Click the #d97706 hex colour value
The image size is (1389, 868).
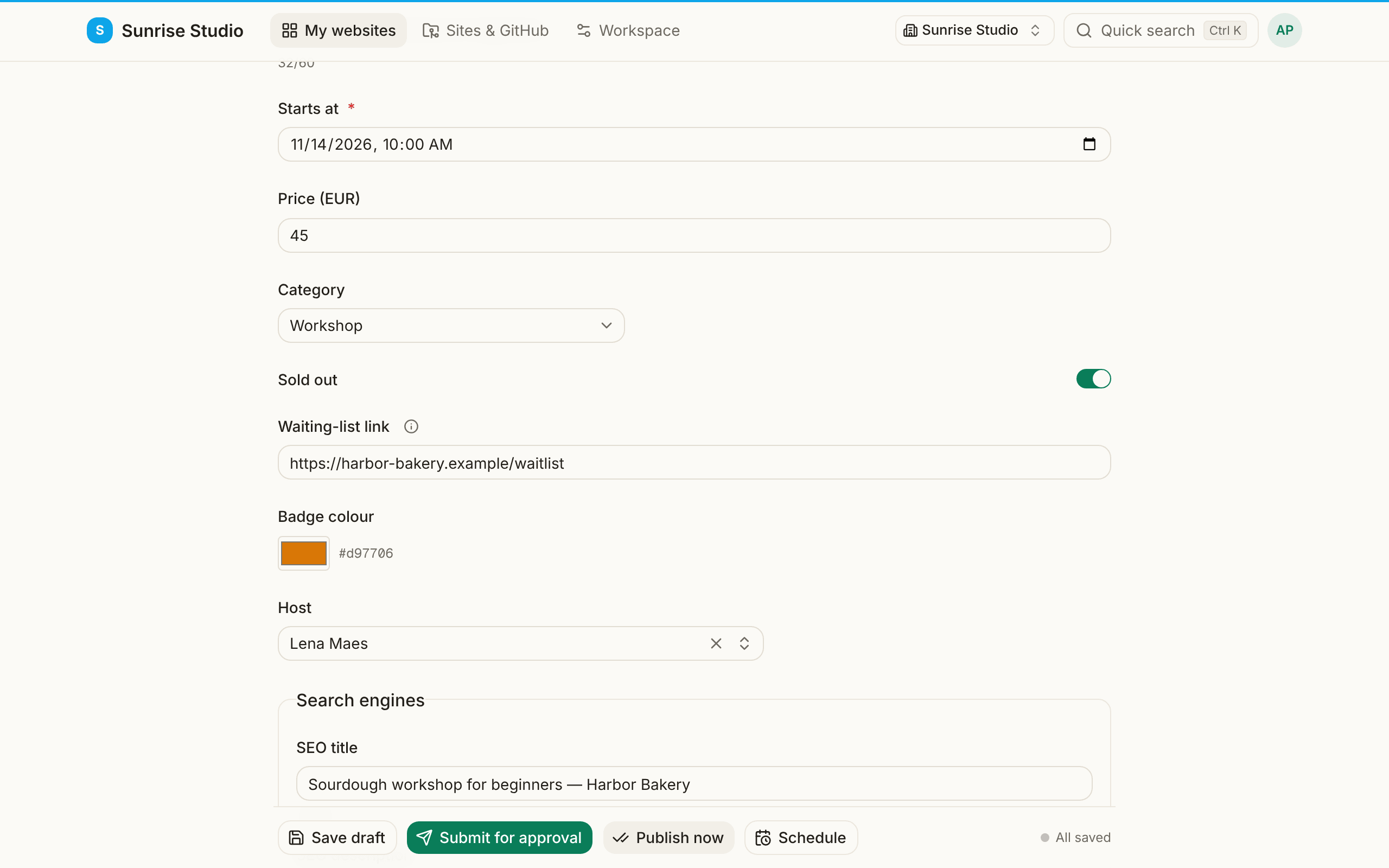click(366, 553)
